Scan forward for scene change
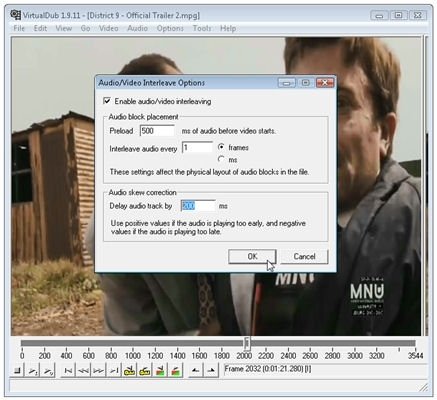The image size is (437, 400). click(x=175, y=370)
